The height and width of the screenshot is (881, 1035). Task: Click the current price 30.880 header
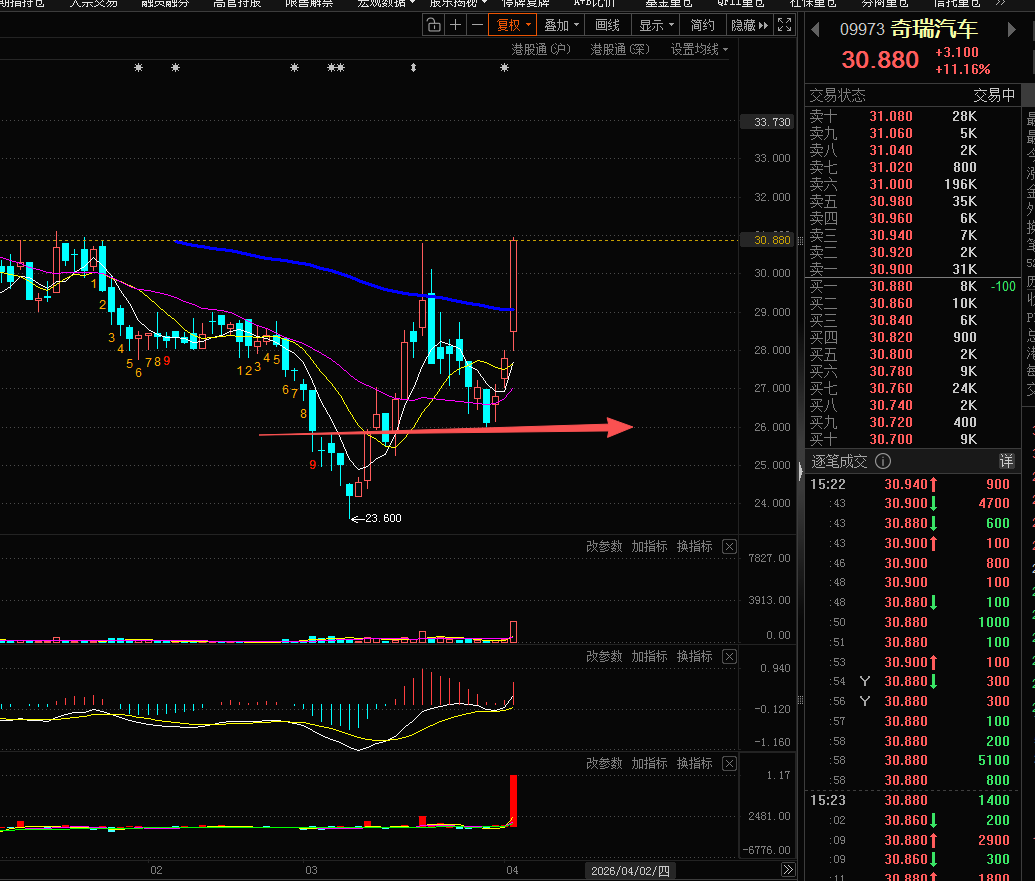click(x=880, y=60)
